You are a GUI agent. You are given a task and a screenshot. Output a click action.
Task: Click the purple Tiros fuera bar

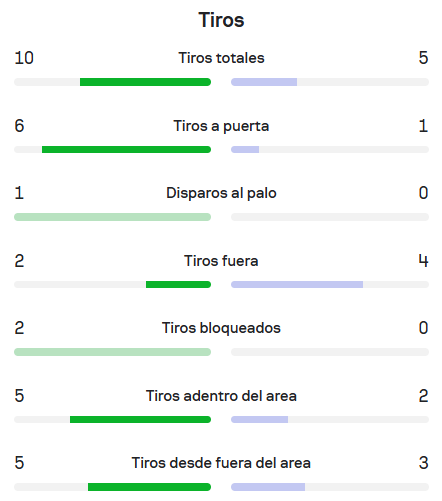(297, 285)
